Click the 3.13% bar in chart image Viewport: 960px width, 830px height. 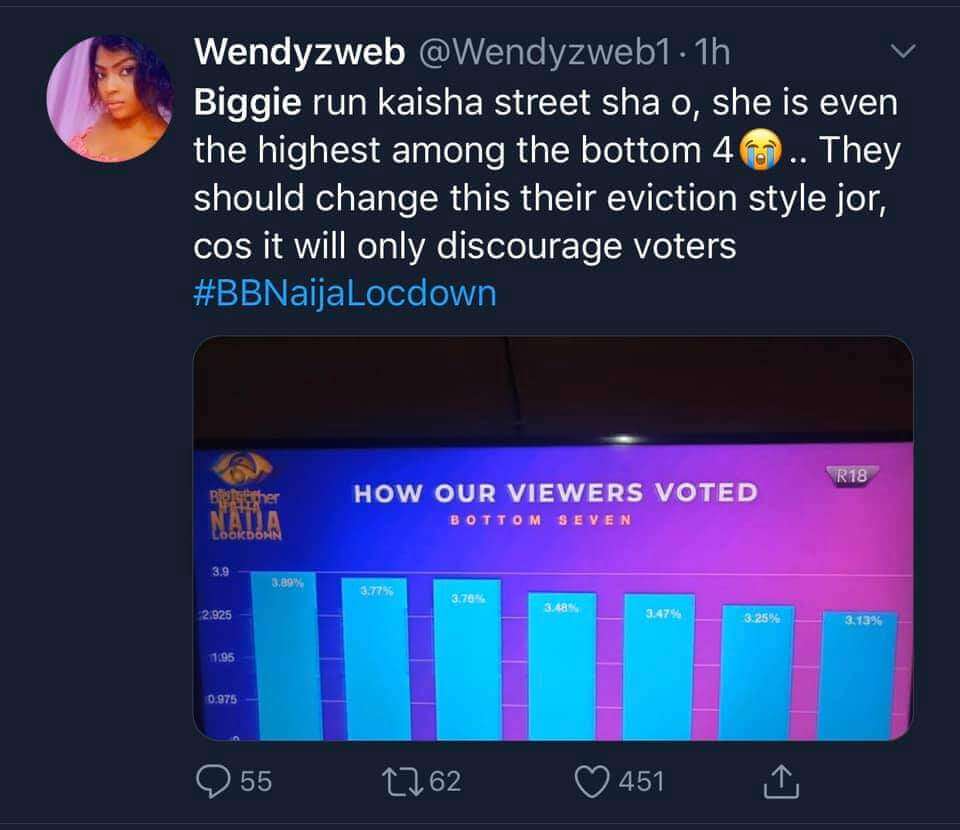858,676
